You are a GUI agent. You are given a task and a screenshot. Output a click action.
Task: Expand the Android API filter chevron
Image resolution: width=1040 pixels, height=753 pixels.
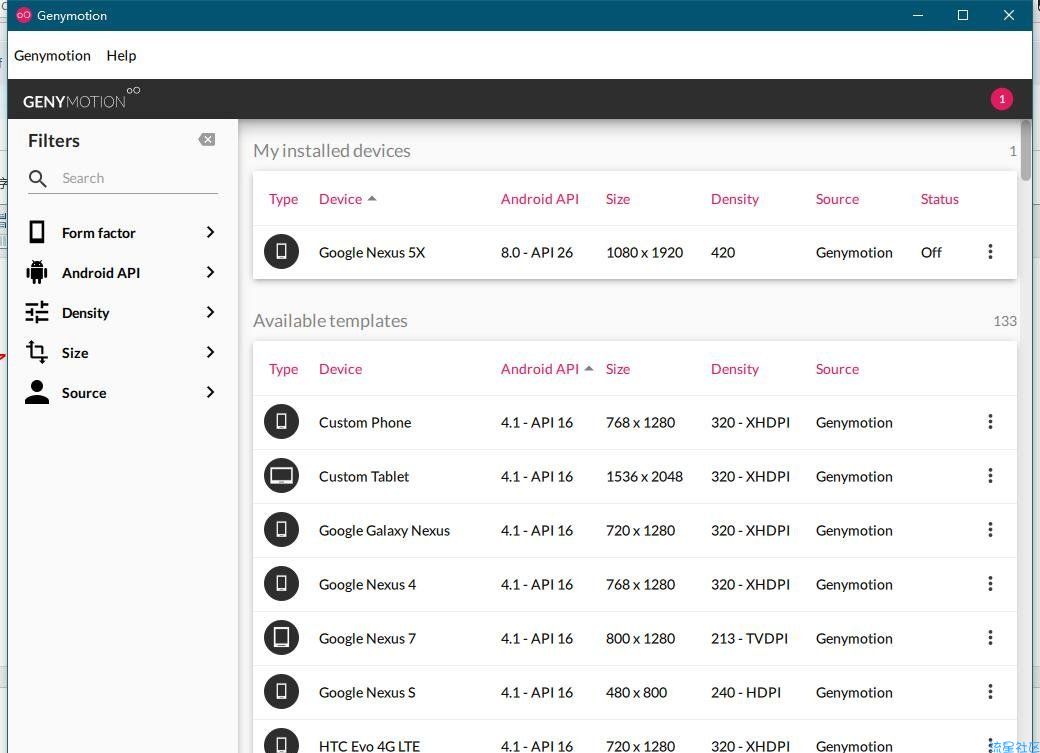pos(210,272)
